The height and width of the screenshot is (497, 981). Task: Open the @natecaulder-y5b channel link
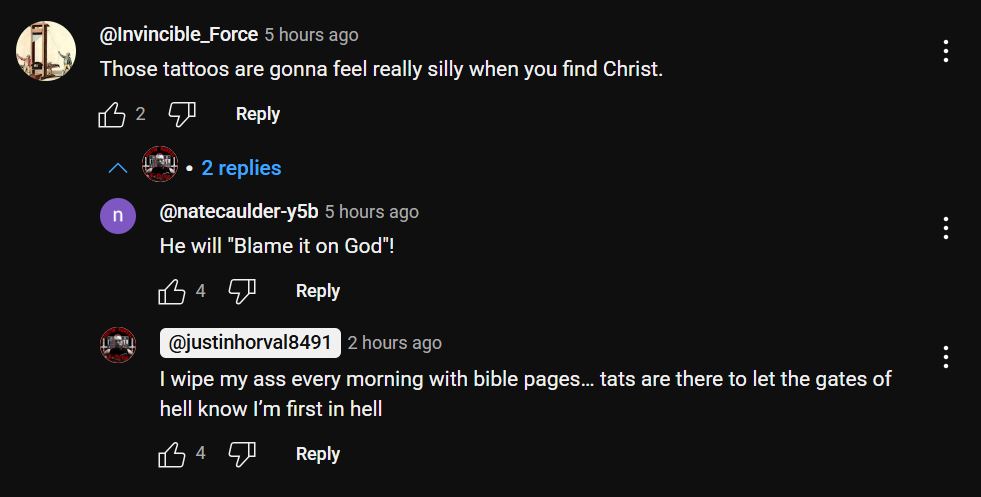pos(239,212)
